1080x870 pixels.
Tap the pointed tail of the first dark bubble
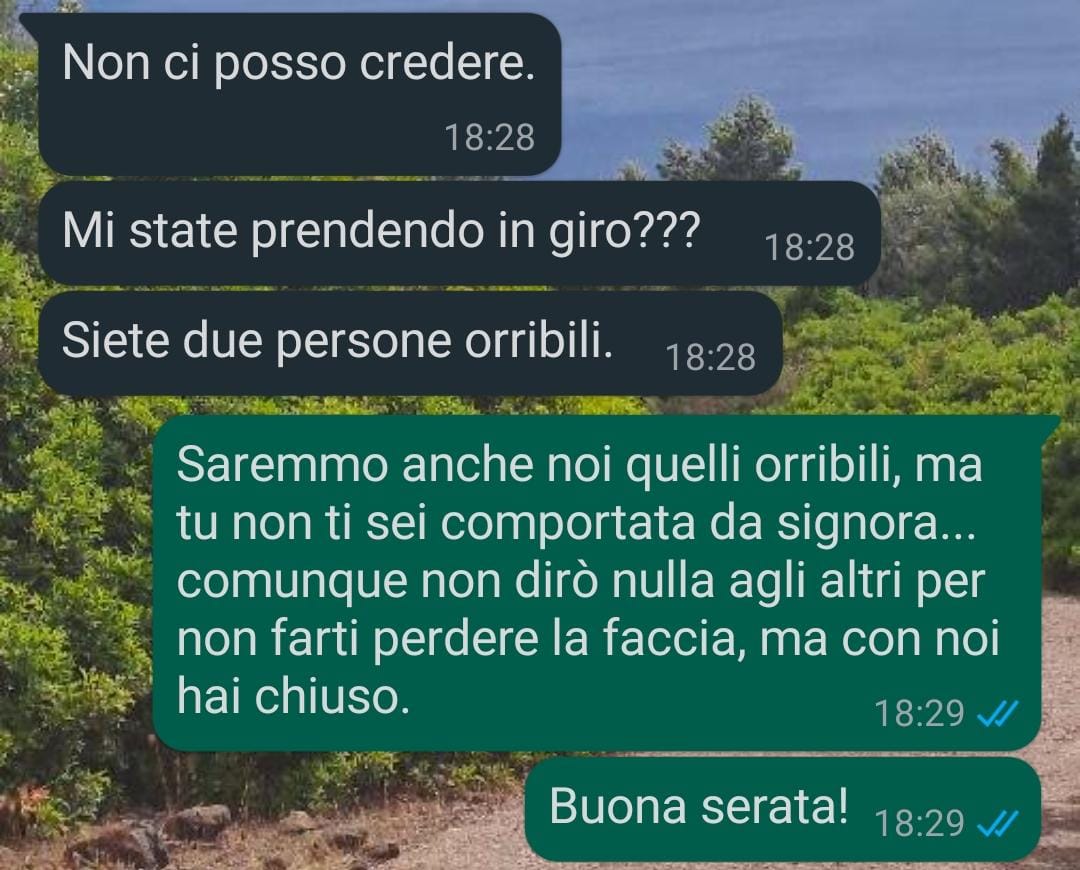click(x=32, y=23)
